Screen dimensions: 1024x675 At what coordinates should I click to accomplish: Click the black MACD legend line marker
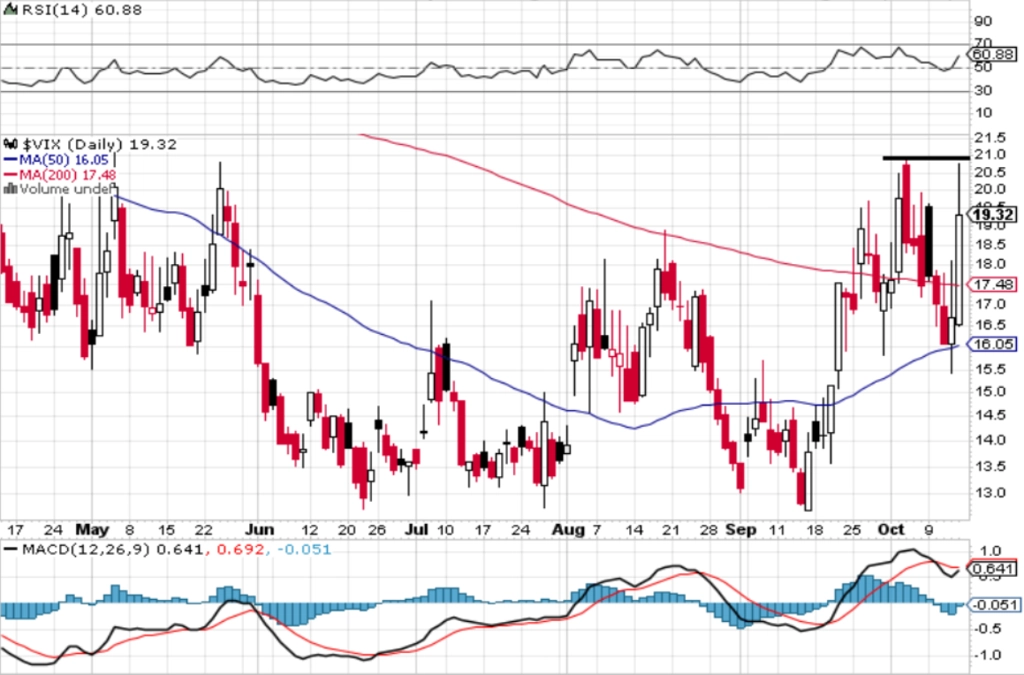10,549
